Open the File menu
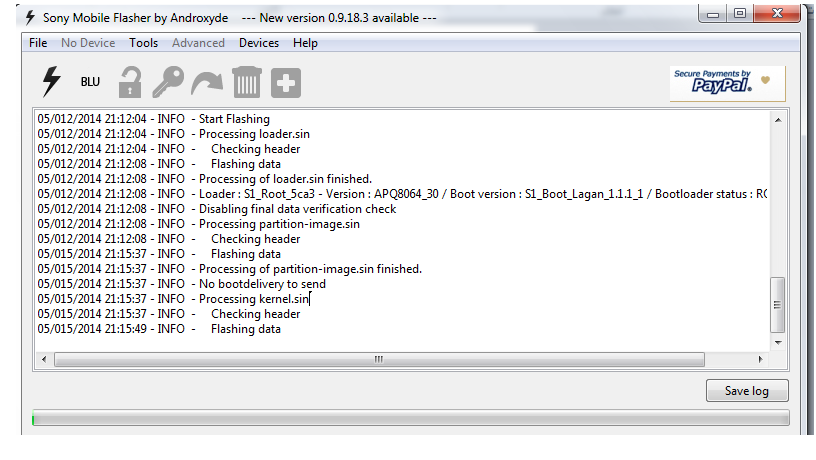This screenshot has height=460, width=816. coord(38,43)
